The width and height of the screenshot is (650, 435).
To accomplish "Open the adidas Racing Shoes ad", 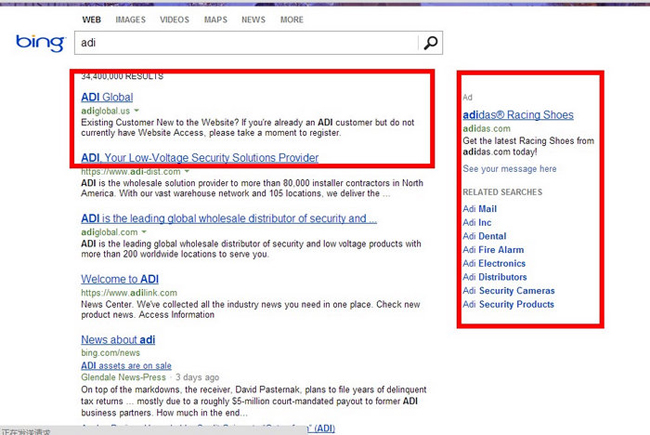I will pyautogui.click(x=518, y=116).
